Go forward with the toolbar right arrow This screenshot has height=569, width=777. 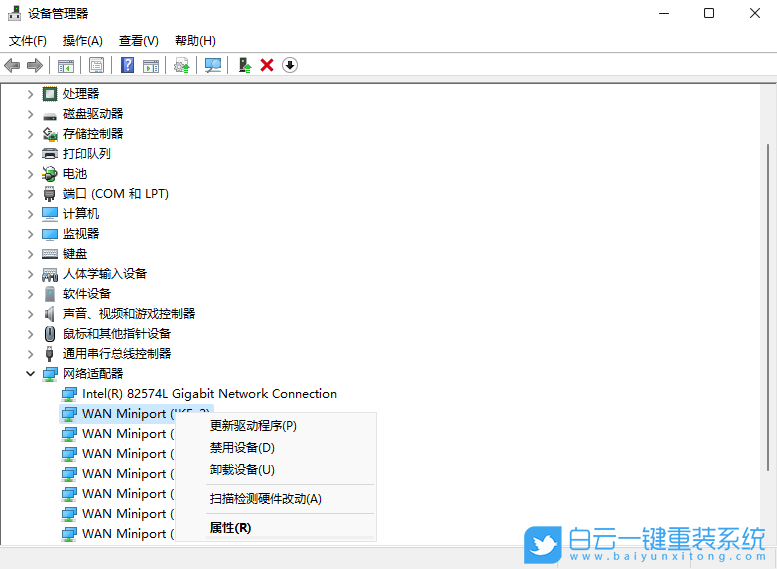tap(35, 65)
